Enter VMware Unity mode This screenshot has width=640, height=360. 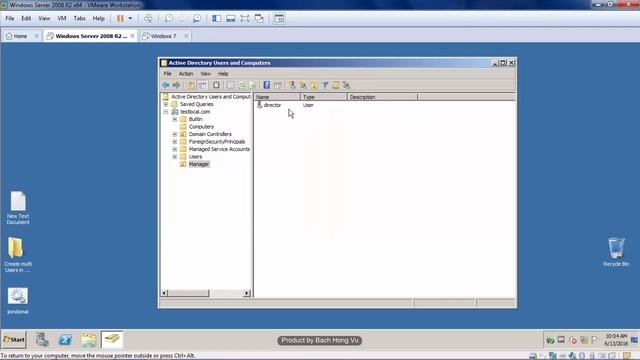click(x=259, y=18)
